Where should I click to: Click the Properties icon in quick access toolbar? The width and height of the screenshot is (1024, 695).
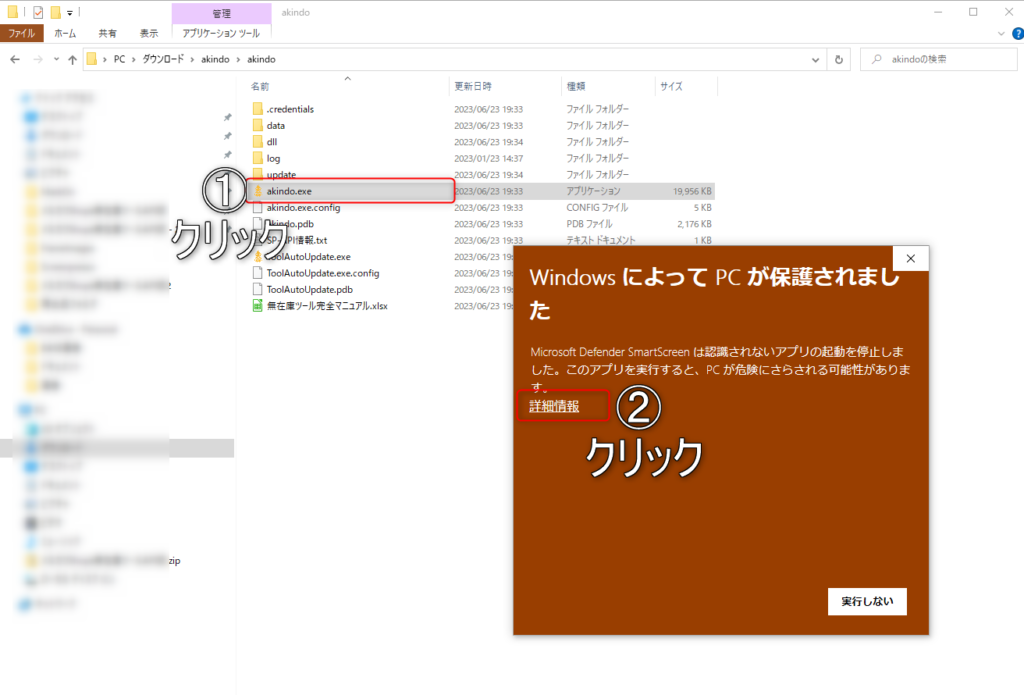[38, 13]
